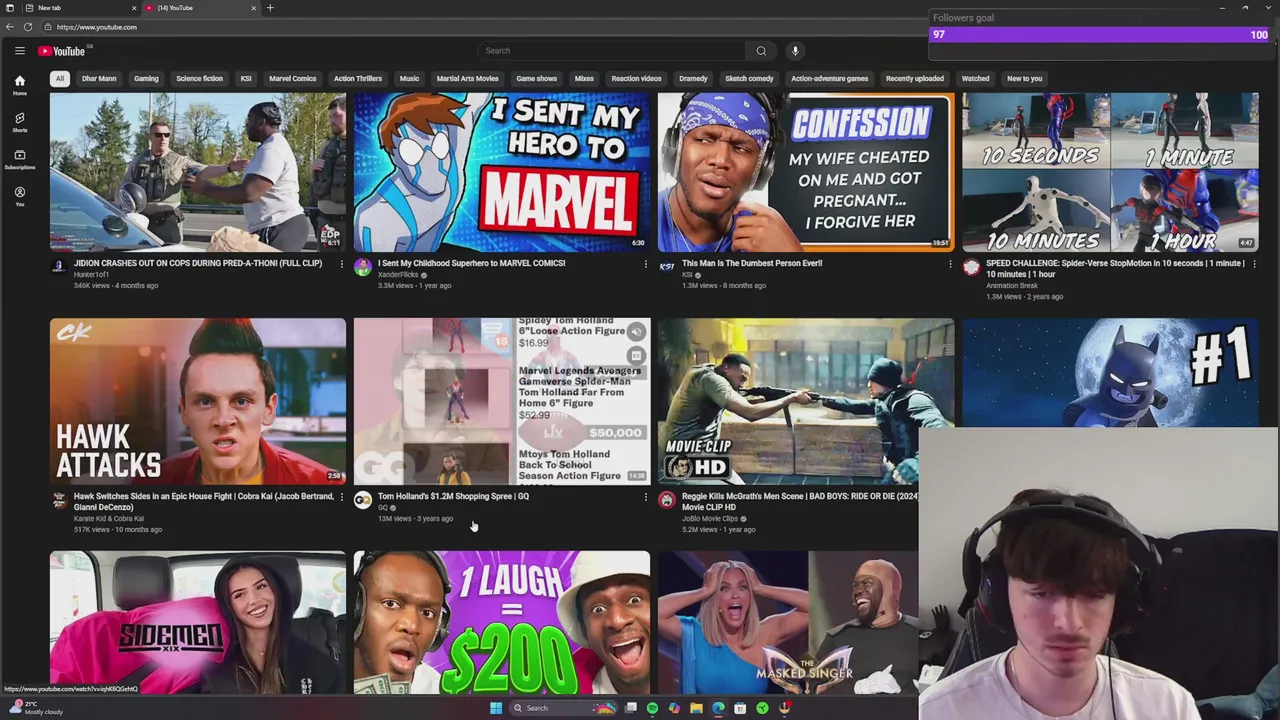Viewport: 1280px width, 720px height.
Task: Select the Sketch comedy filter chip
Action: 749,79
